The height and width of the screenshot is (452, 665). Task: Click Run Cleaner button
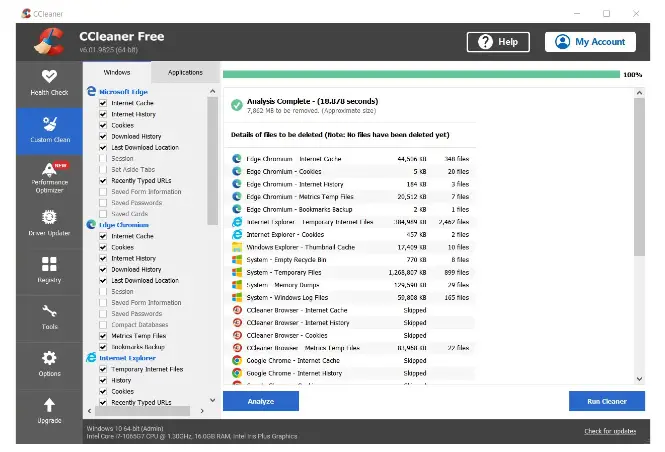pyautogui.click(x=606, y=401)
